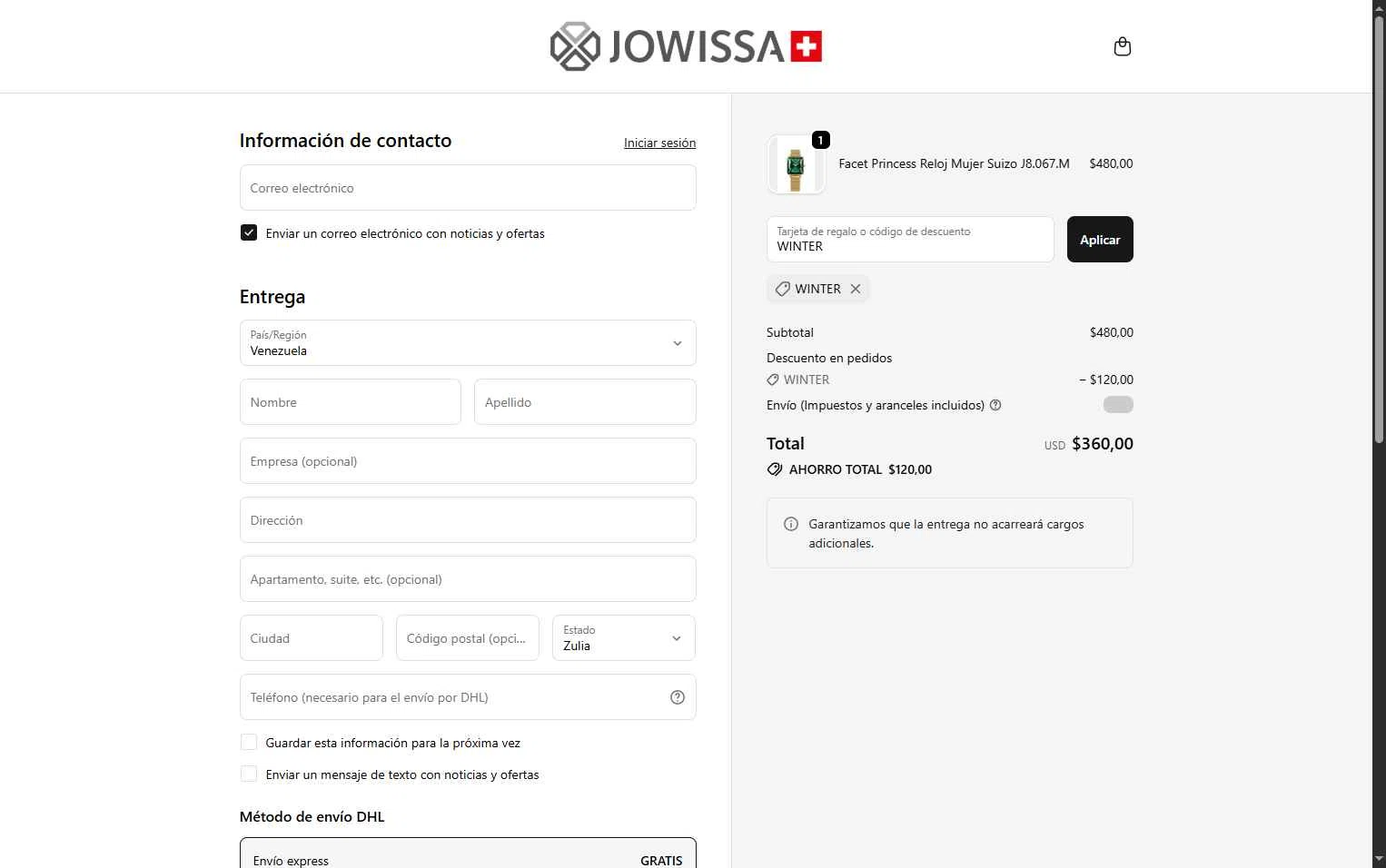The width and height of the screenshot is (1386, 868).
Task: Click the quantity badge on watch image
Action: coord(821,140)
